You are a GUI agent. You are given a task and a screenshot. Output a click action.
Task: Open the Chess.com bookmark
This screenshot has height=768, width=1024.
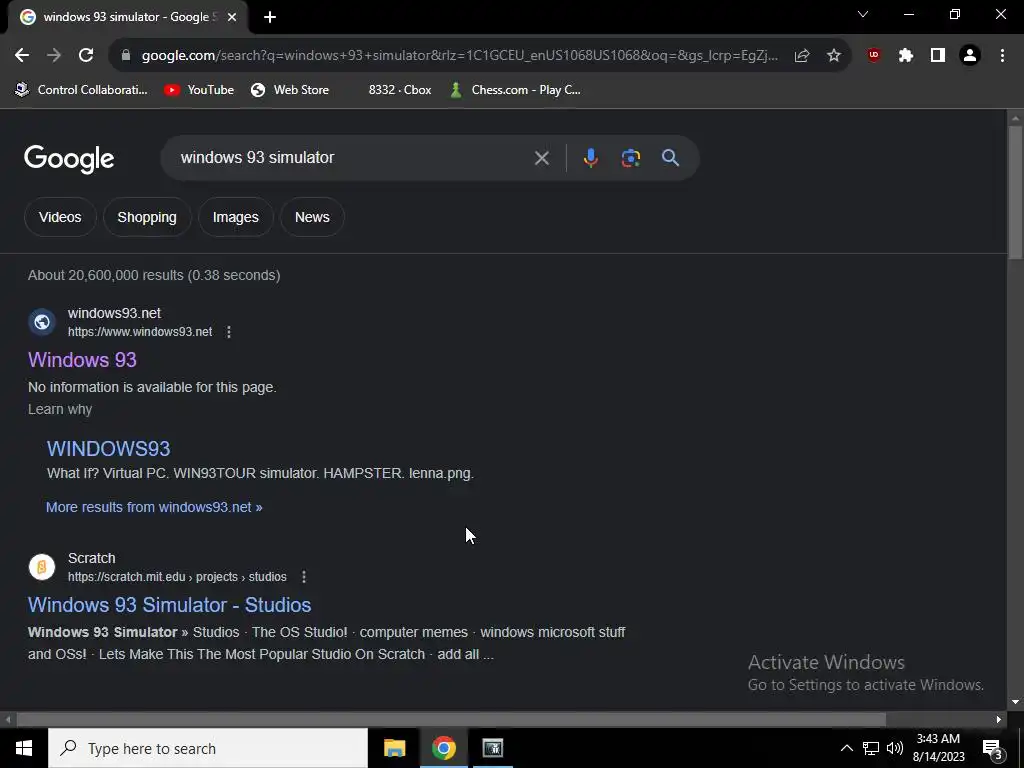(x=515, y=90)
